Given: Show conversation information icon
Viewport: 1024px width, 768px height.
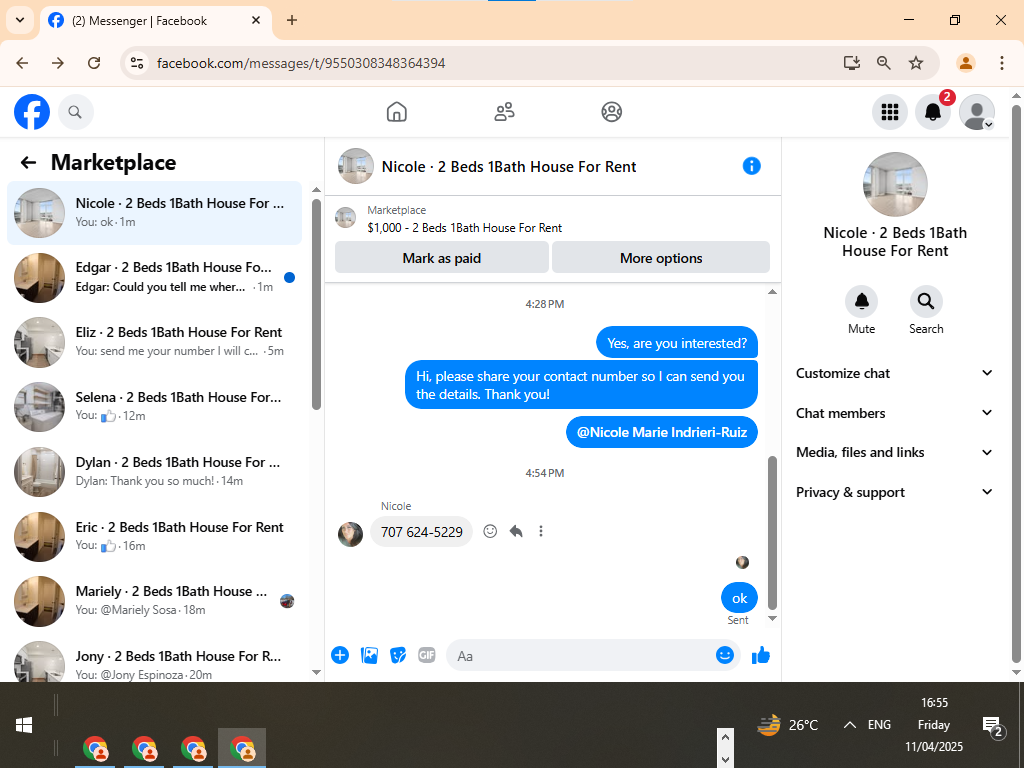Looking at the screenshot, I should (752, 166).
